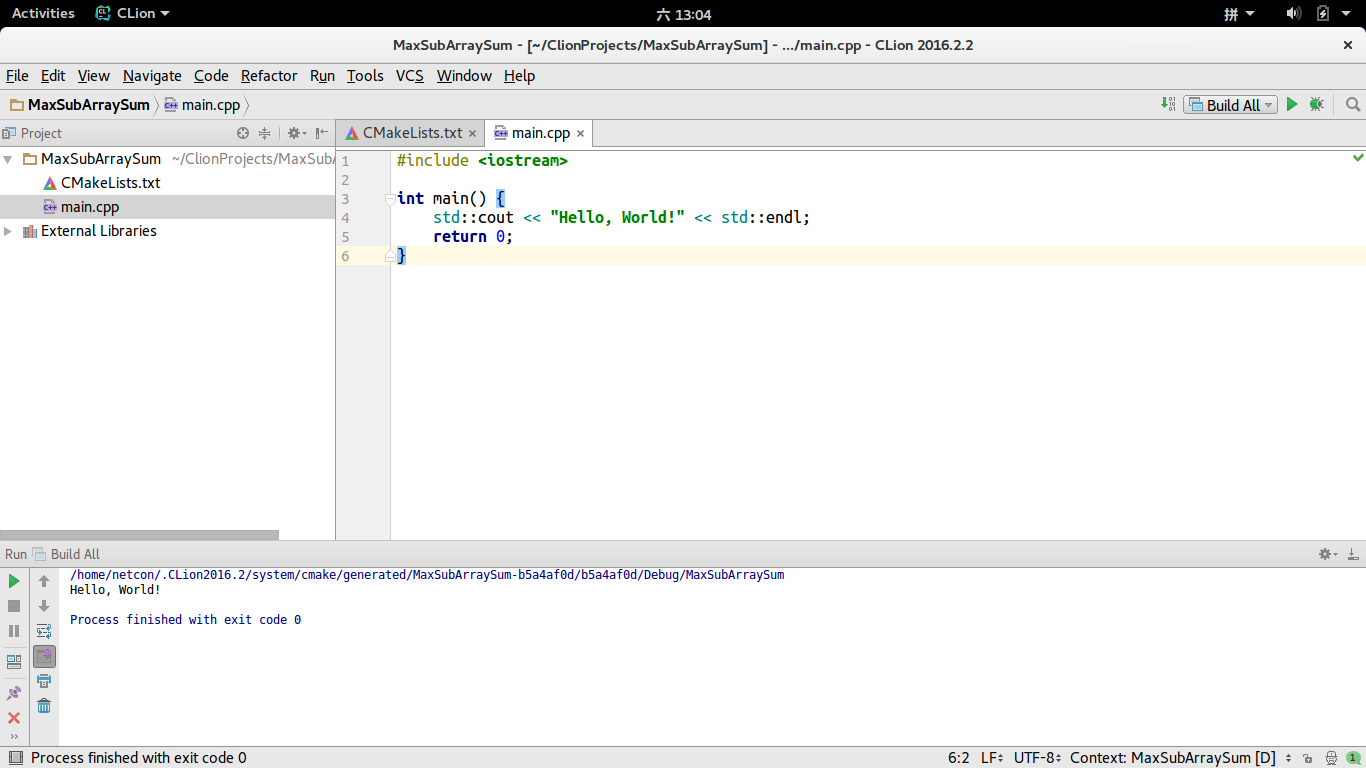Select the main.cpp editor tab
This screenshot has width=1366, height=768.
(x=540, y=133)
